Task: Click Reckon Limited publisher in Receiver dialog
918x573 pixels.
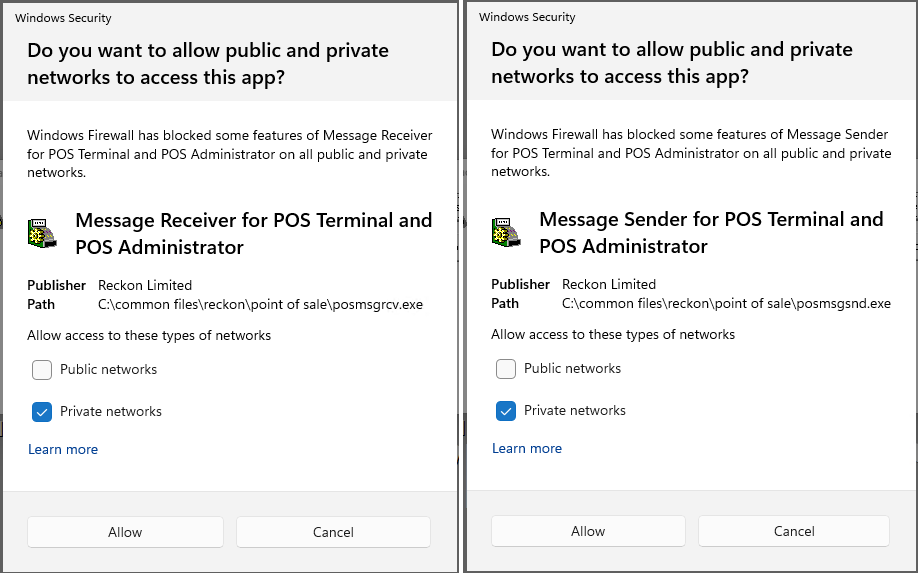Action: point(145,285)
